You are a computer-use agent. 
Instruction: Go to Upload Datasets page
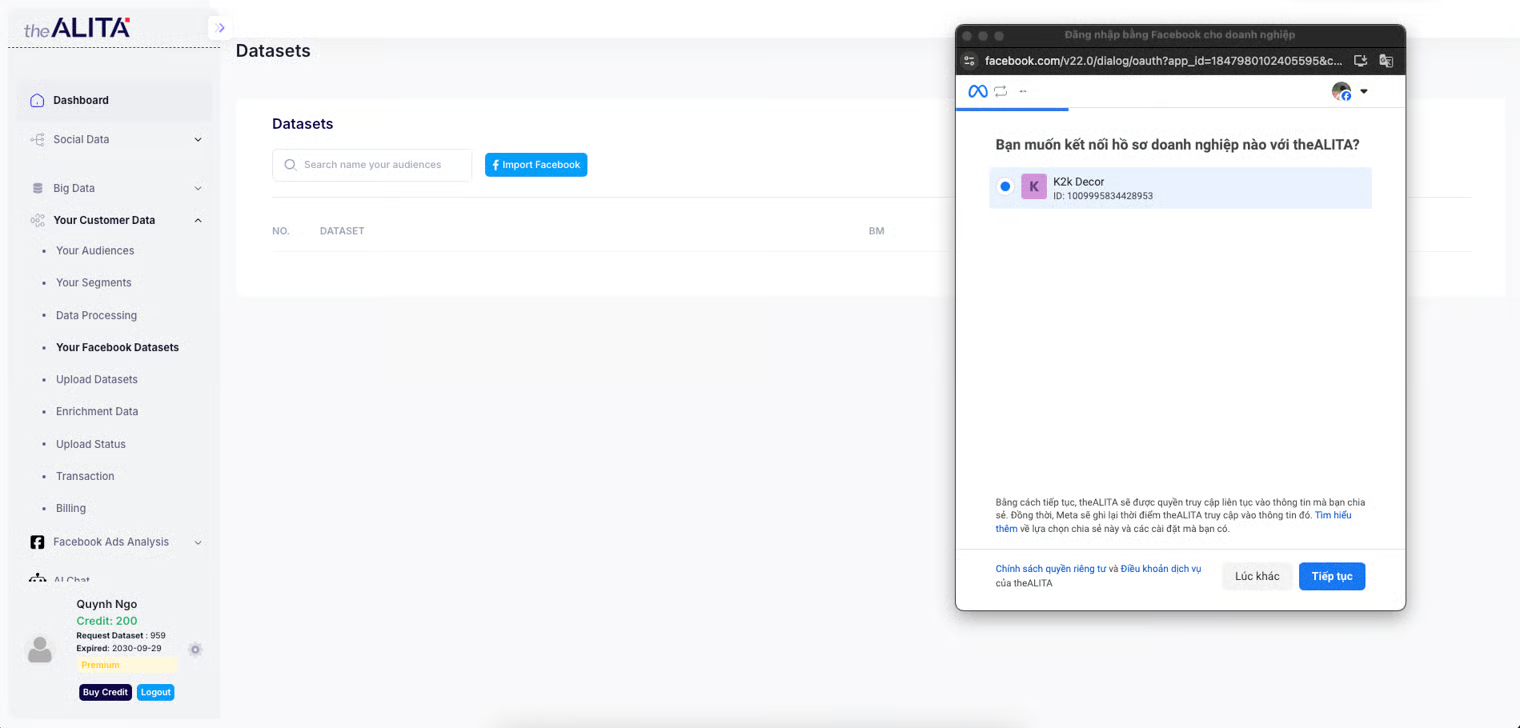pyautogui.click(x=97, y=380)
